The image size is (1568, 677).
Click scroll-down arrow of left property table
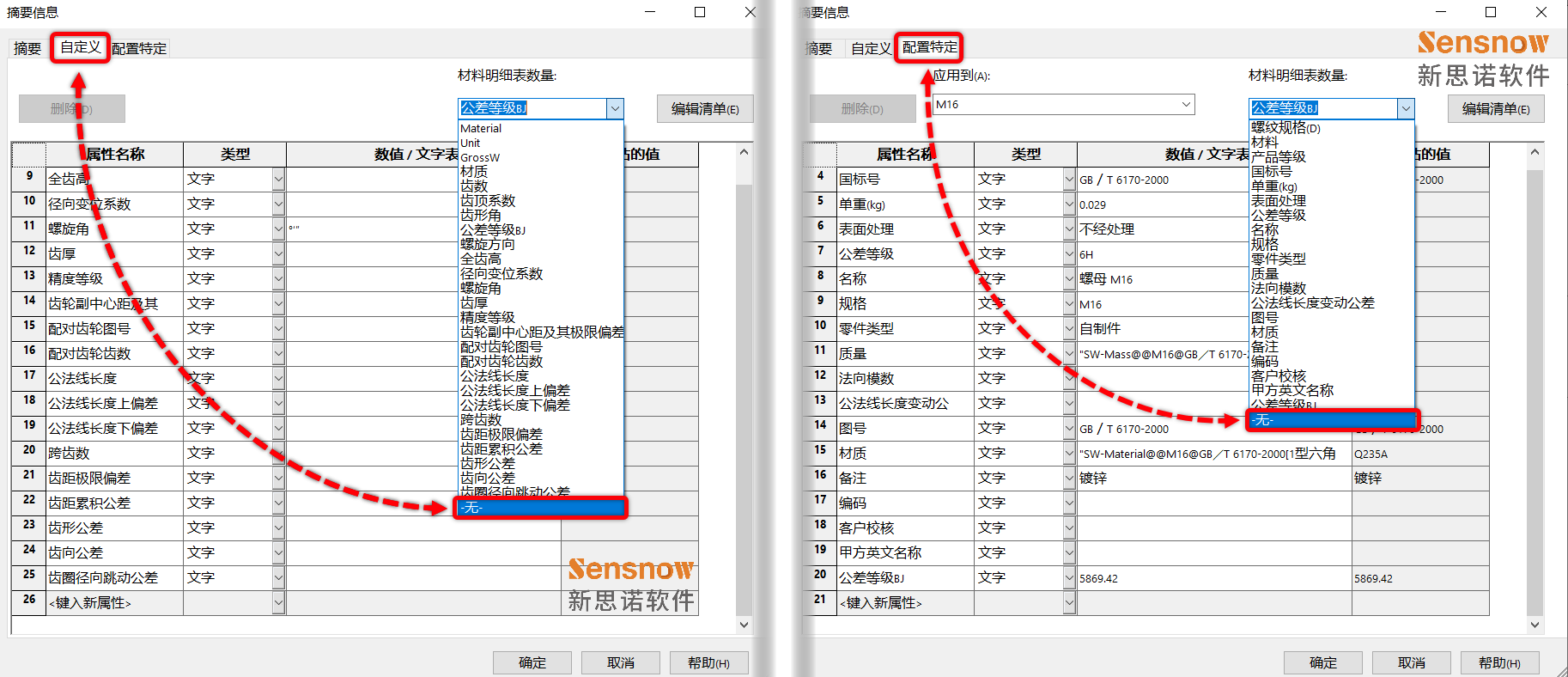pos(744,625)
